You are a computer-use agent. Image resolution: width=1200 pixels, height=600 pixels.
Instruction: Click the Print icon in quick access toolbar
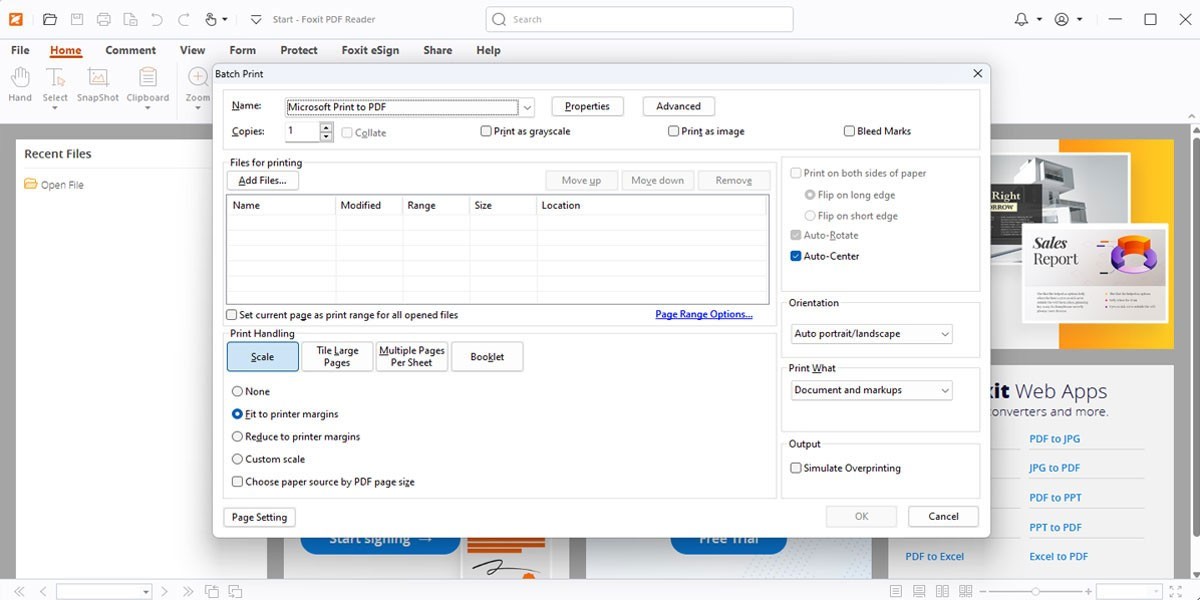[104, 19]
